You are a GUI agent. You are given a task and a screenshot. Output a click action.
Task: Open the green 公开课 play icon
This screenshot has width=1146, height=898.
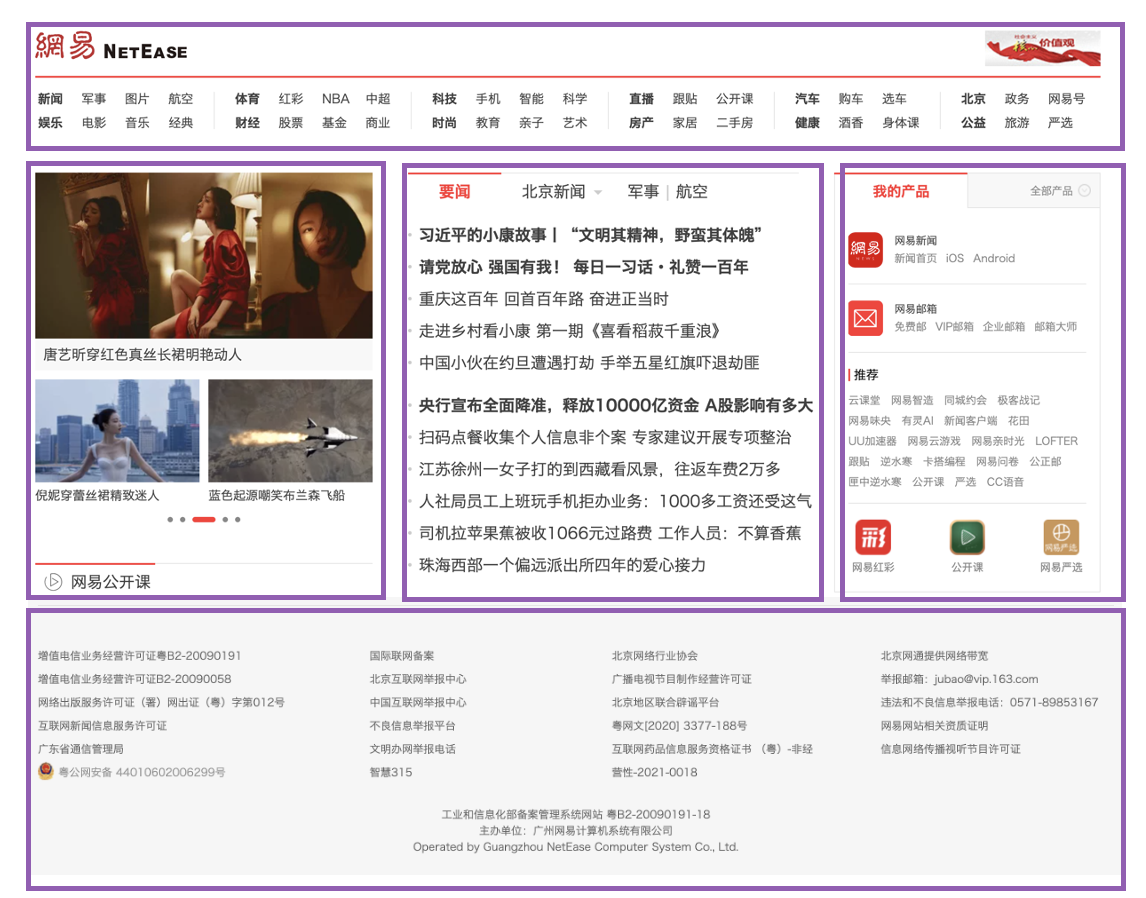[x=967, y=538]
